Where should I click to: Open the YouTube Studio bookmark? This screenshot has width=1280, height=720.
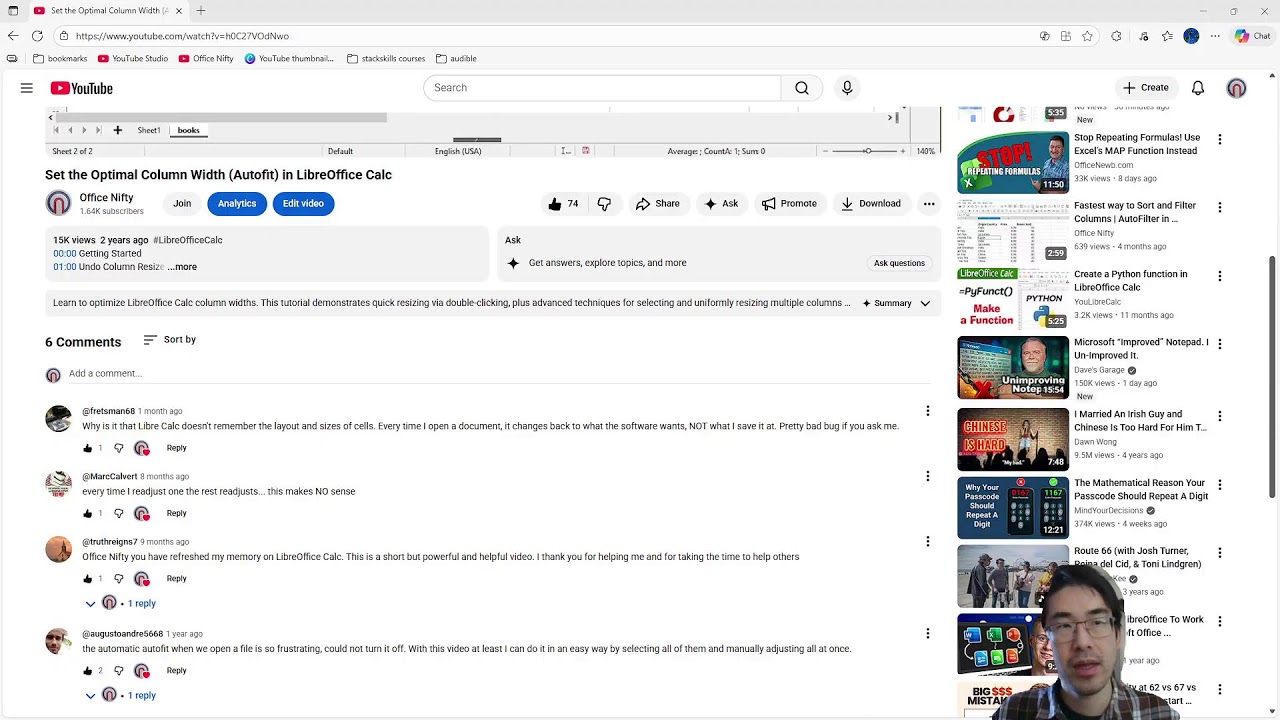tap(133, 59)
